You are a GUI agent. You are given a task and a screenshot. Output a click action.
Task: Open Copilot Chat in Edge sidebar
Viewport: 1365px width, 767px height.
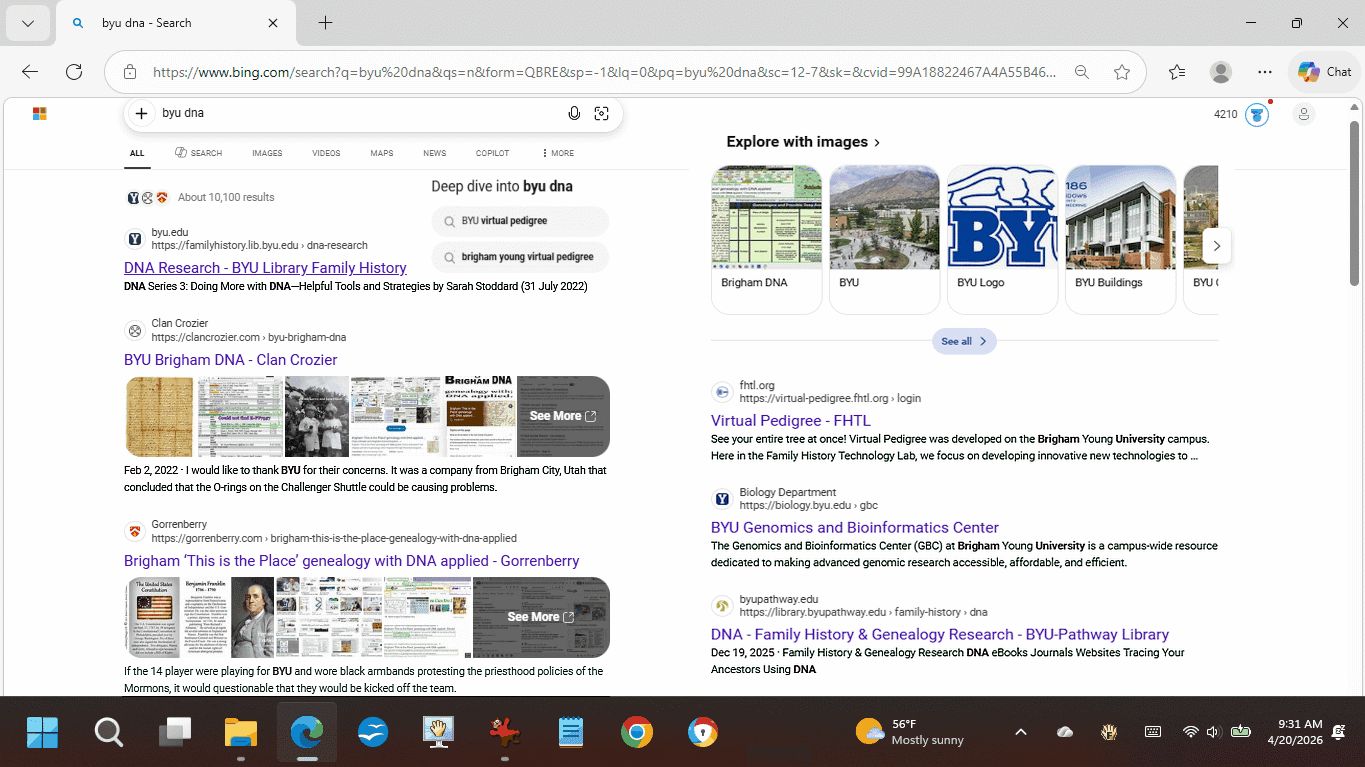tap(1324, 72)
